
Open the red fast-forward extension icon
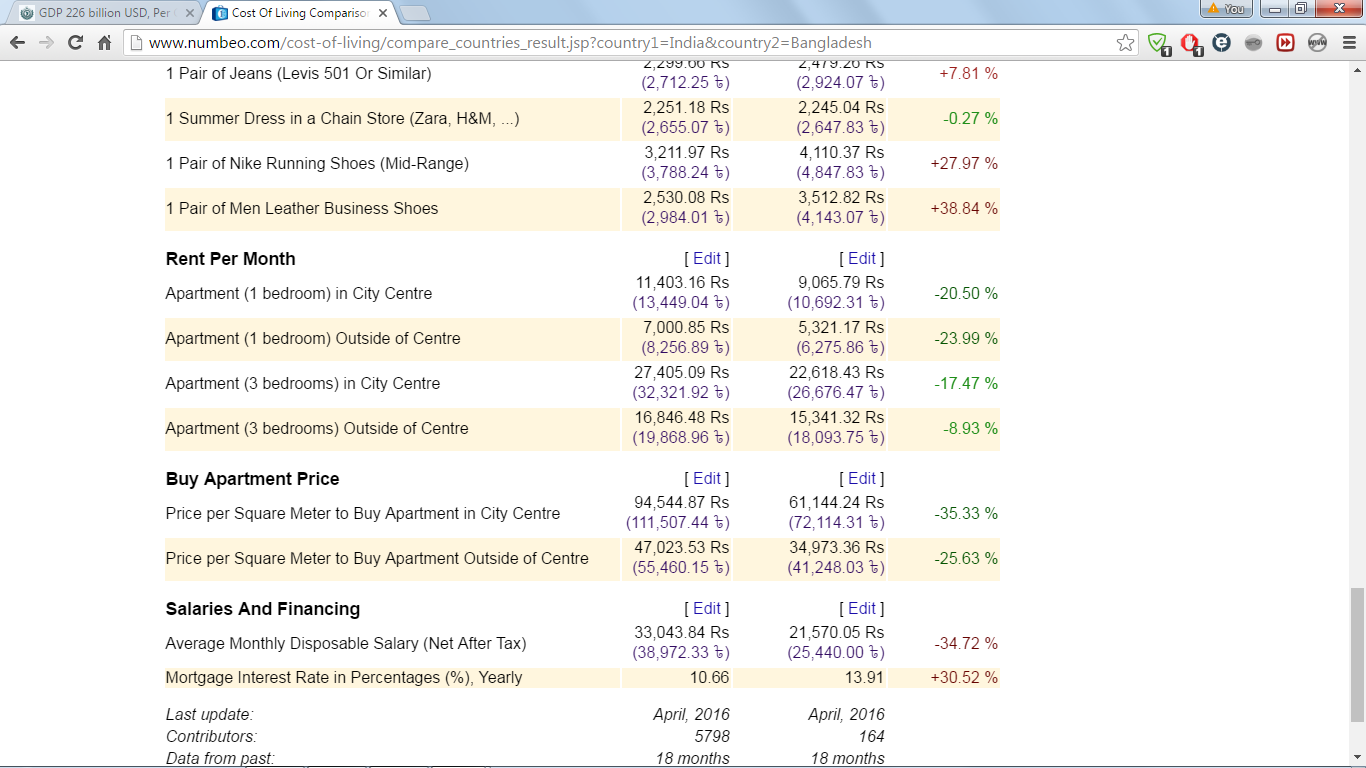coord(1285,43)
